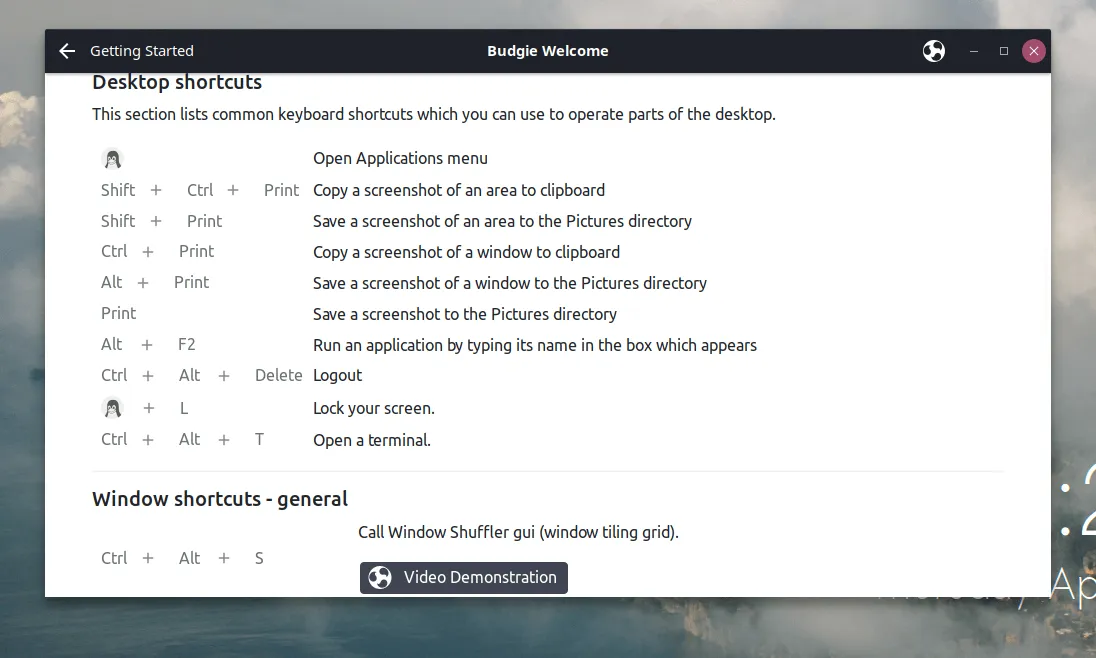Click the Budgie Welcome window title
Screen dimensions: 1096x658
pos(547,51)
